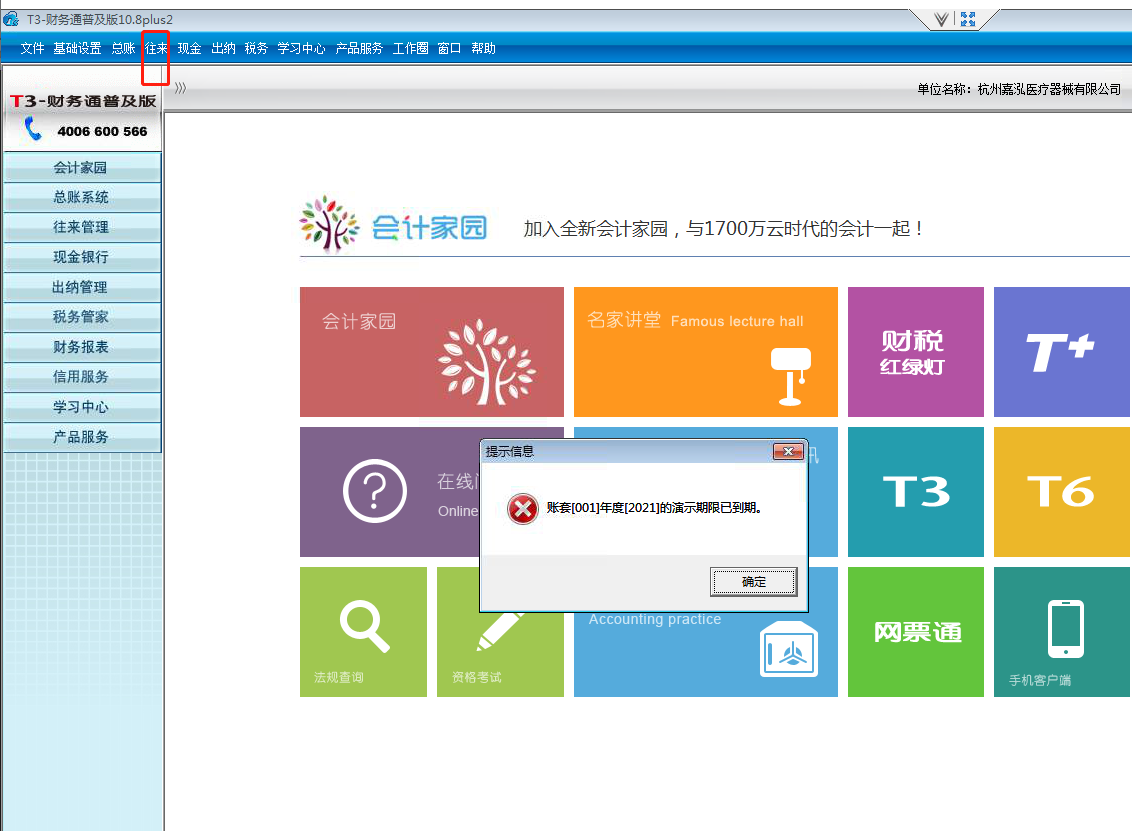Click the magnifier icon on 法规查询 tile
Screen dimensions: 1132x831
[x=365, y=626]
